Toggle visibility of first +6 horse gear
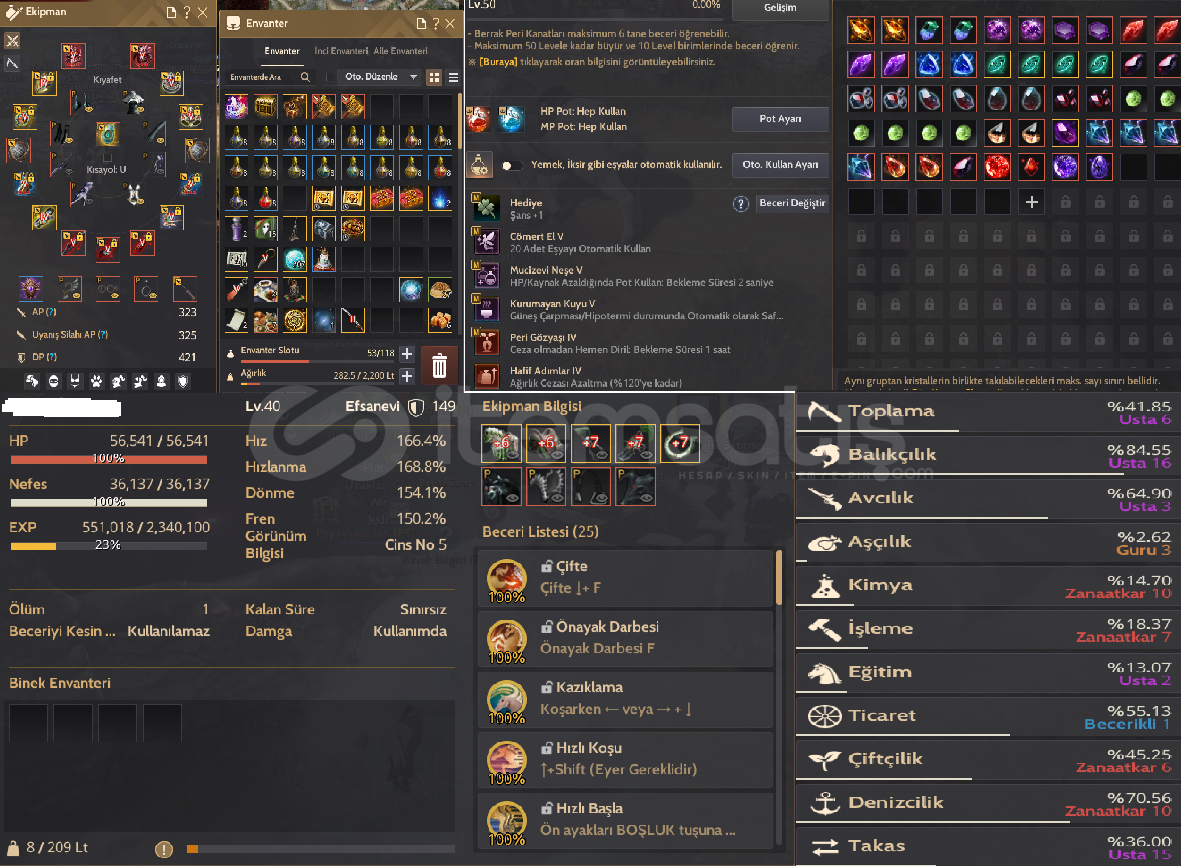The width and height of the screenshot is (1181, 866). tap(512, 455)
